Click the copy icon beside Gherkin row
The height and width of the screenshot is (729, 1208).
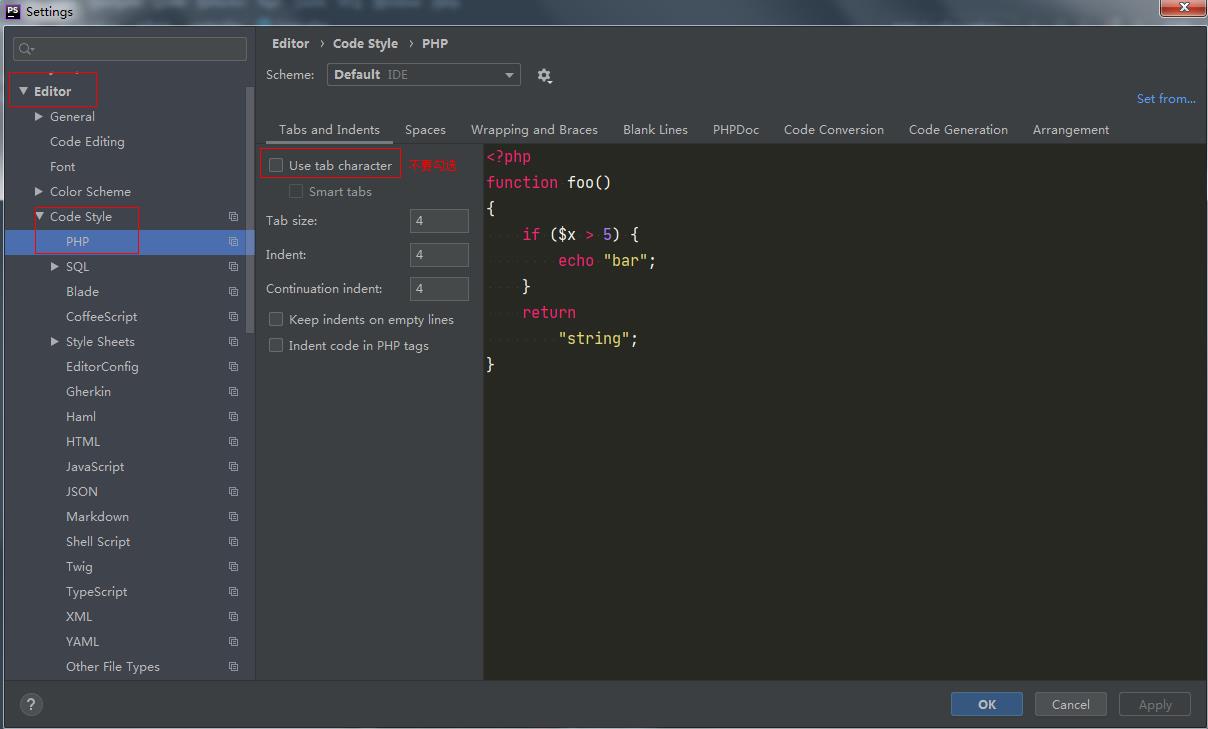pyautogui.click(x=233, y=392)
